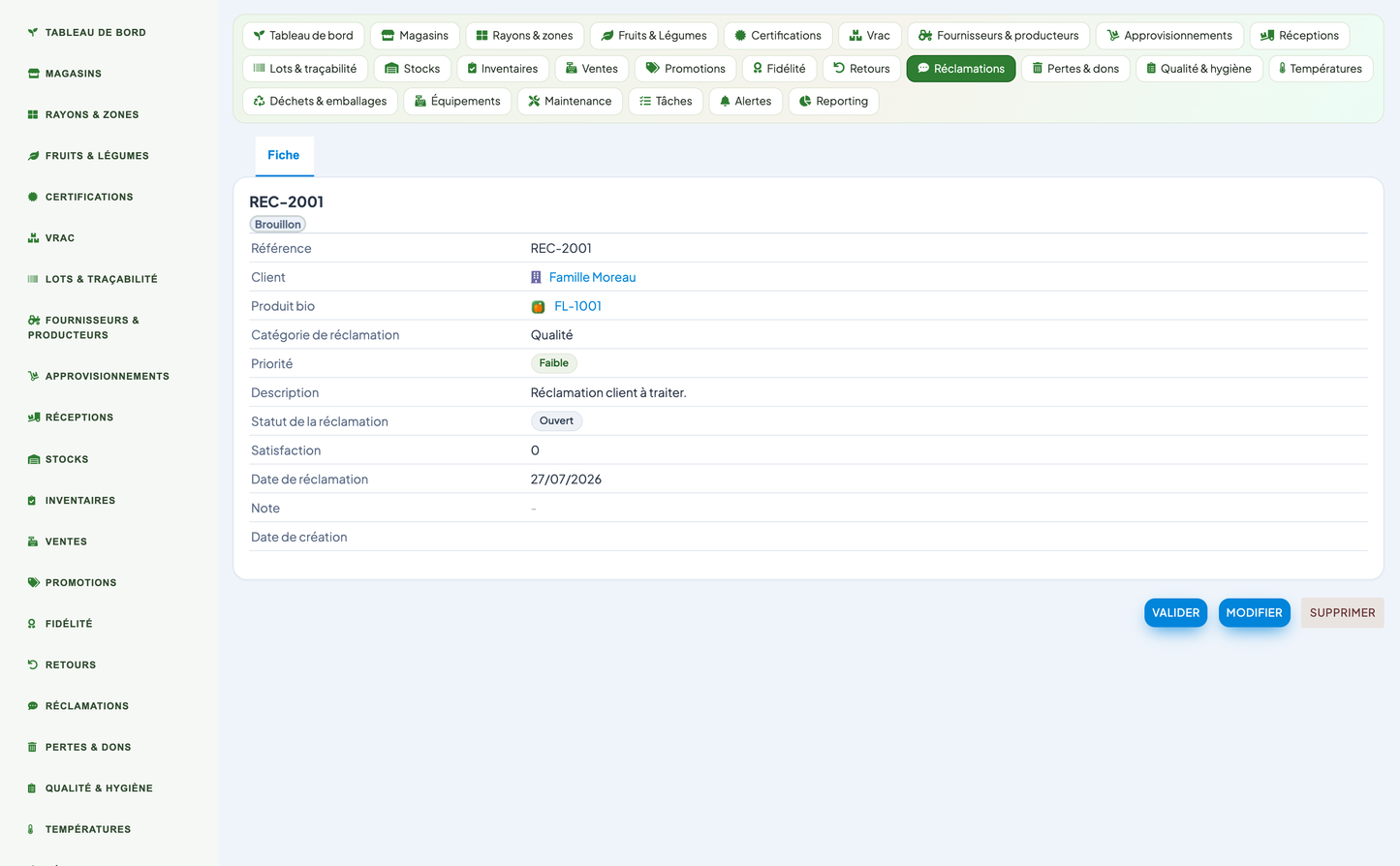Click the Retours undo arrow icon in sidebar
Image resolution: width=1400 pixels, height=866 pixels.
[33, 665]
